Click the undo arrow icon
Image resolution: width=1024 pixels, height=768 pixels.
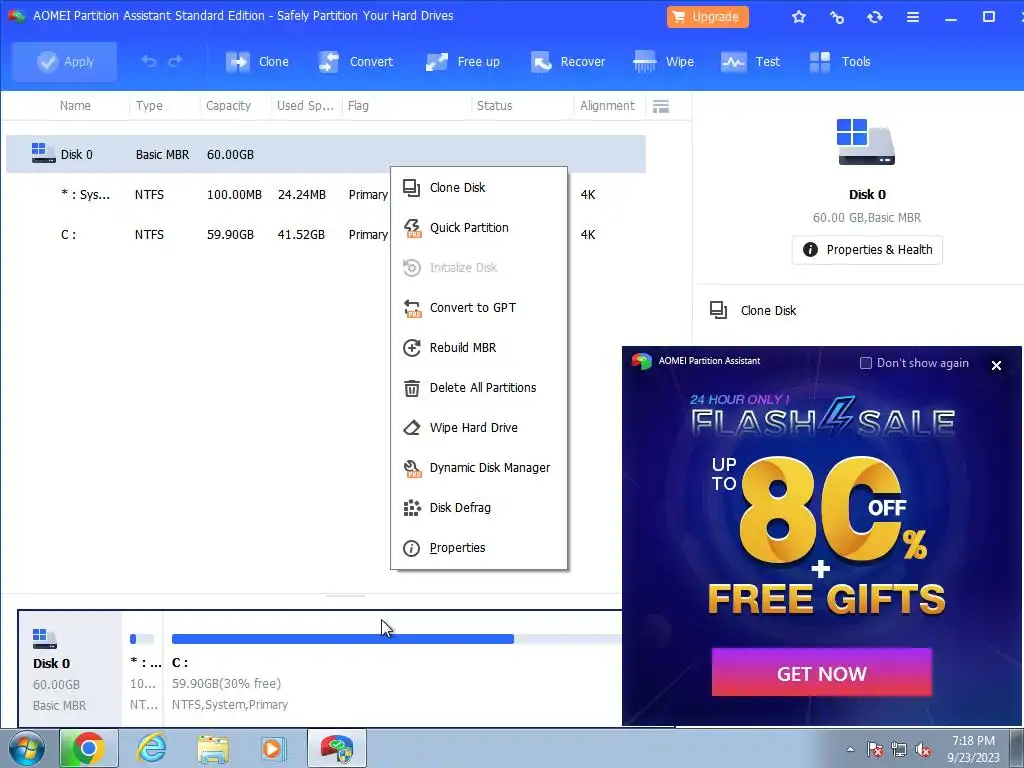pos(149,61)
